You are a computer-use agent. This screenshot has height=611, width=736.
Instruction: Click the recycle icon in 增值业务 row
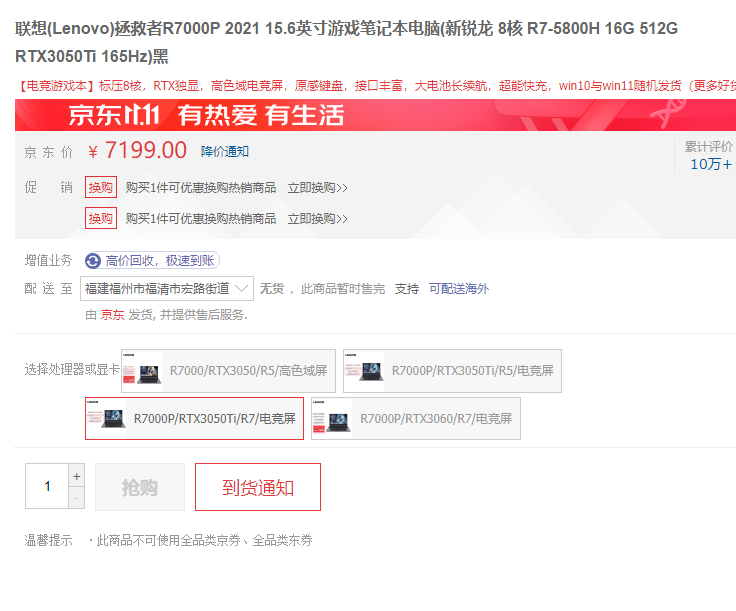click(x=93, y=261)
